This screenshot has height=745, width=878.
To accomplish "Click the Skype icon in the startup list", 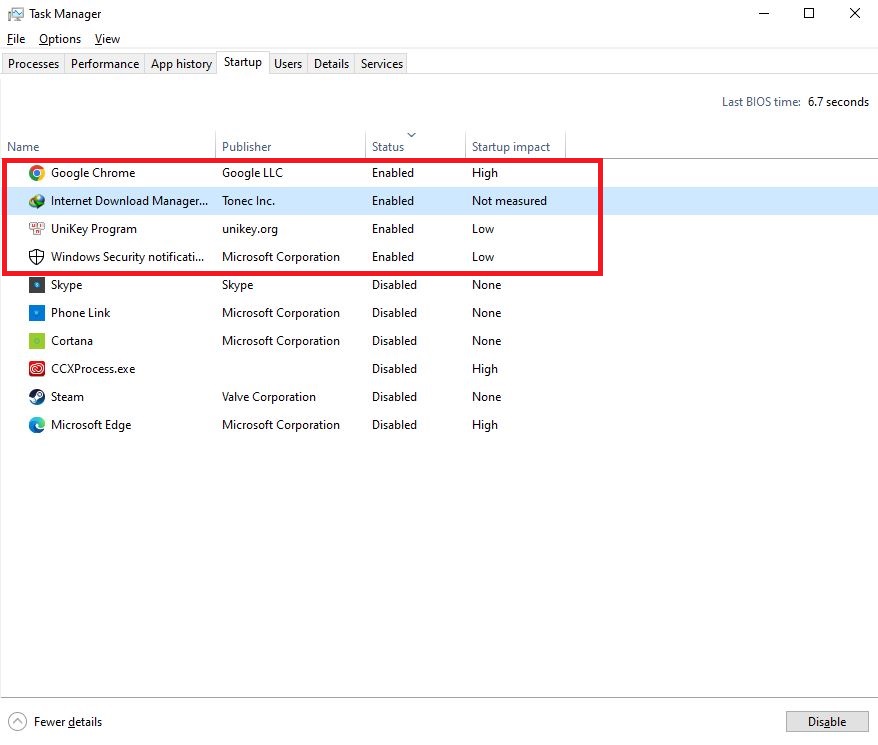I will [36, 285].
